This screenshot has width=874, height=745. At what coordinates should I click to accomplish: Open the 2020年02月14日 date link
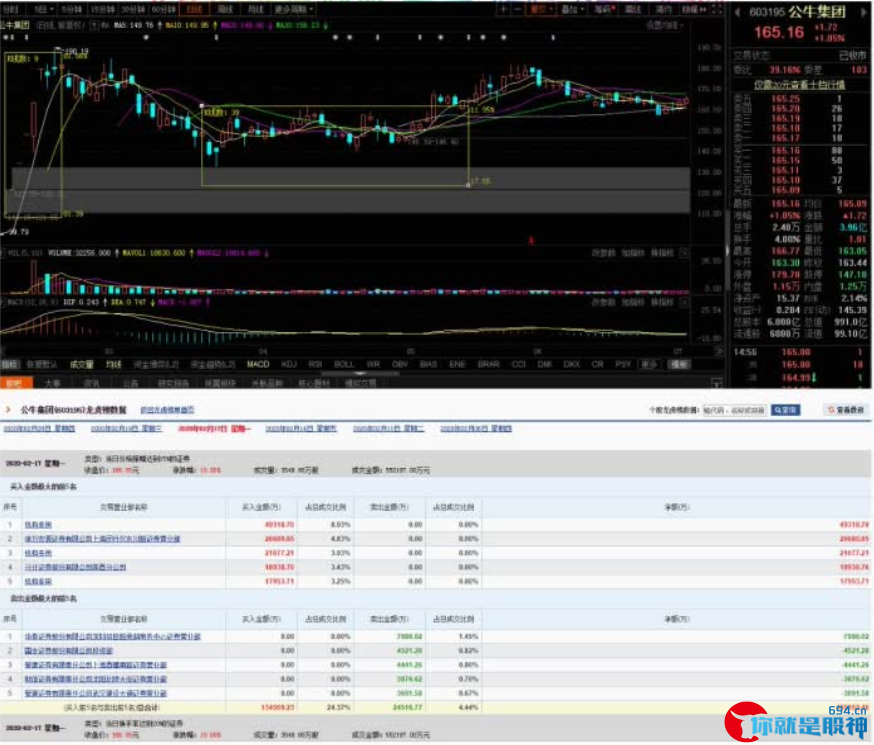[301, 429]
